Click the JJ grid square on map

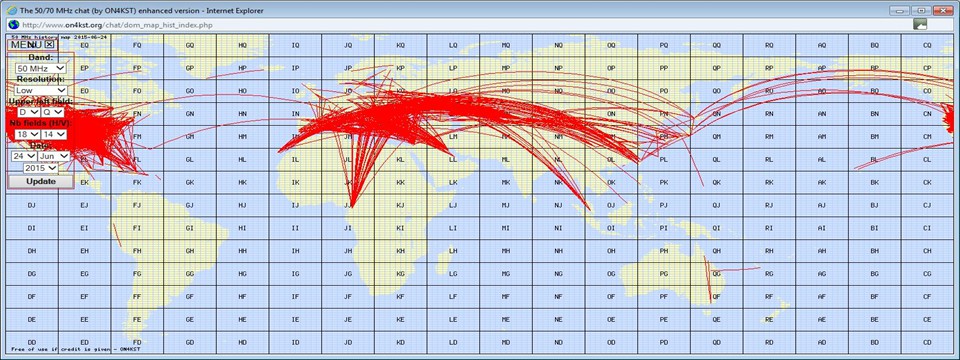click(x=348, y=206)
